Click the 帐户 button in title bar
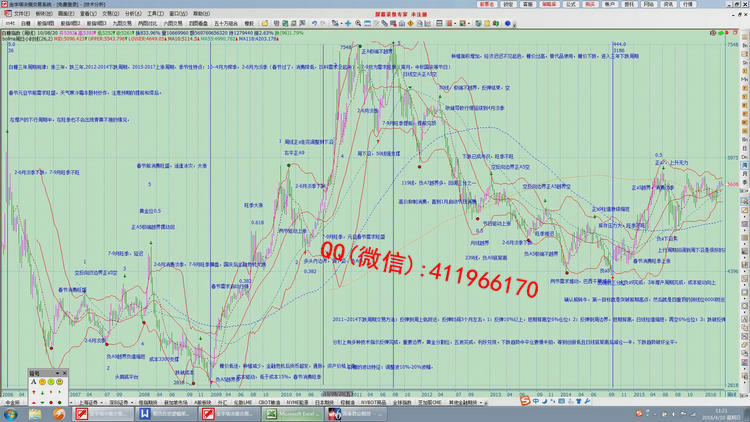 click(610, 4)
